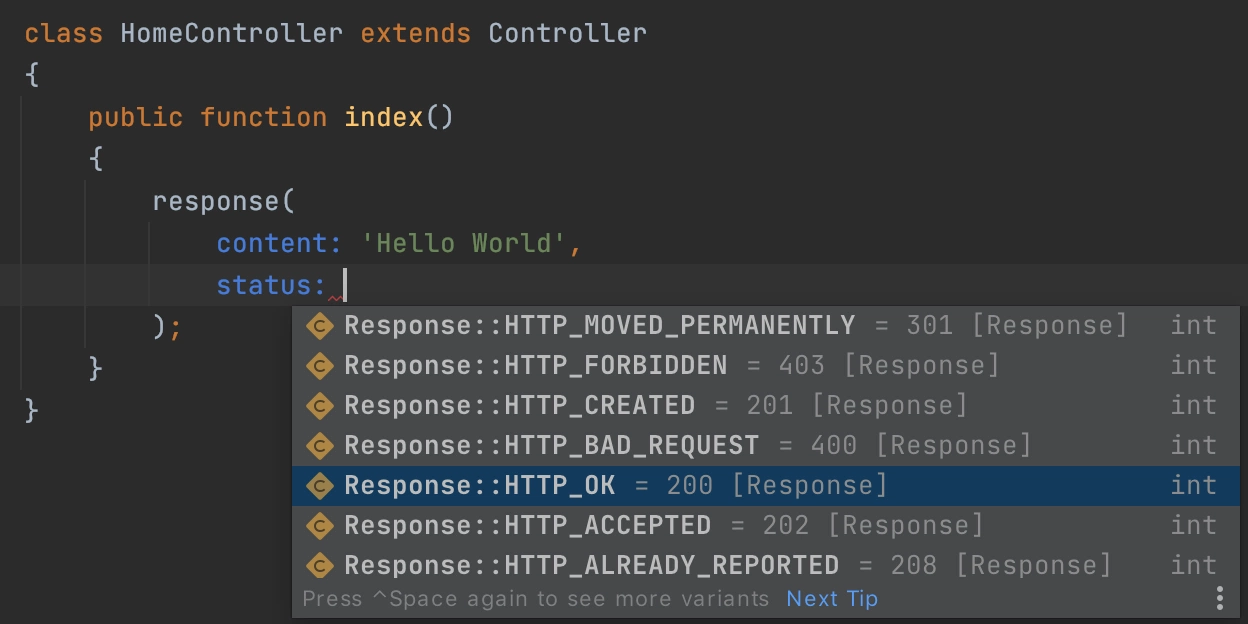The height and width of the screenshot is (624, 1248).
Task: Pick Response::HTTP_CREATED = 201 completion
Action: (766, 406)
